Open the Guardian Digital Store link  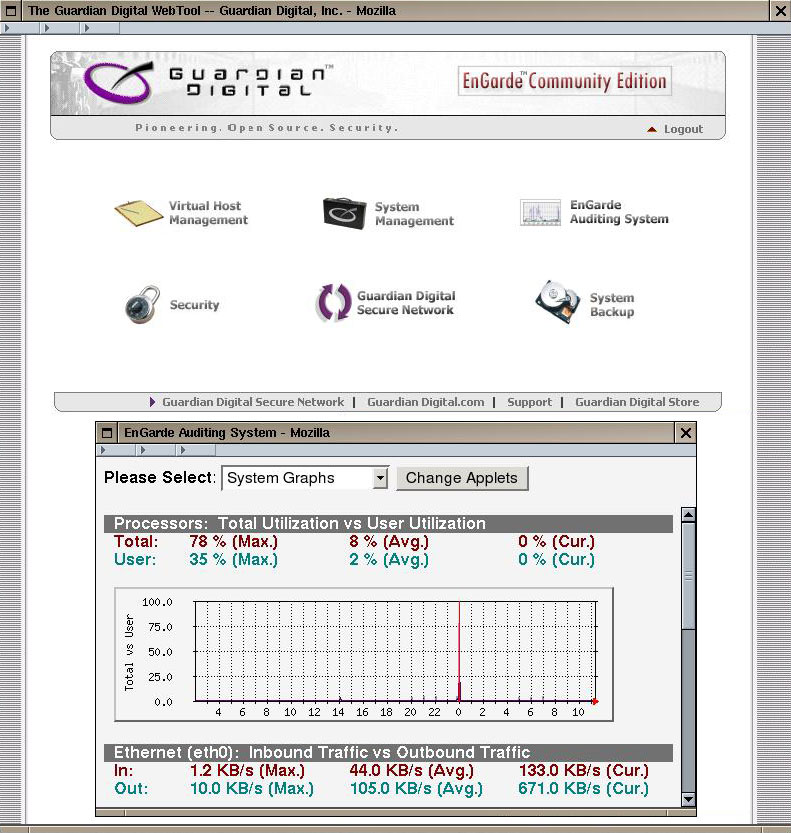[x=636, y=402]
